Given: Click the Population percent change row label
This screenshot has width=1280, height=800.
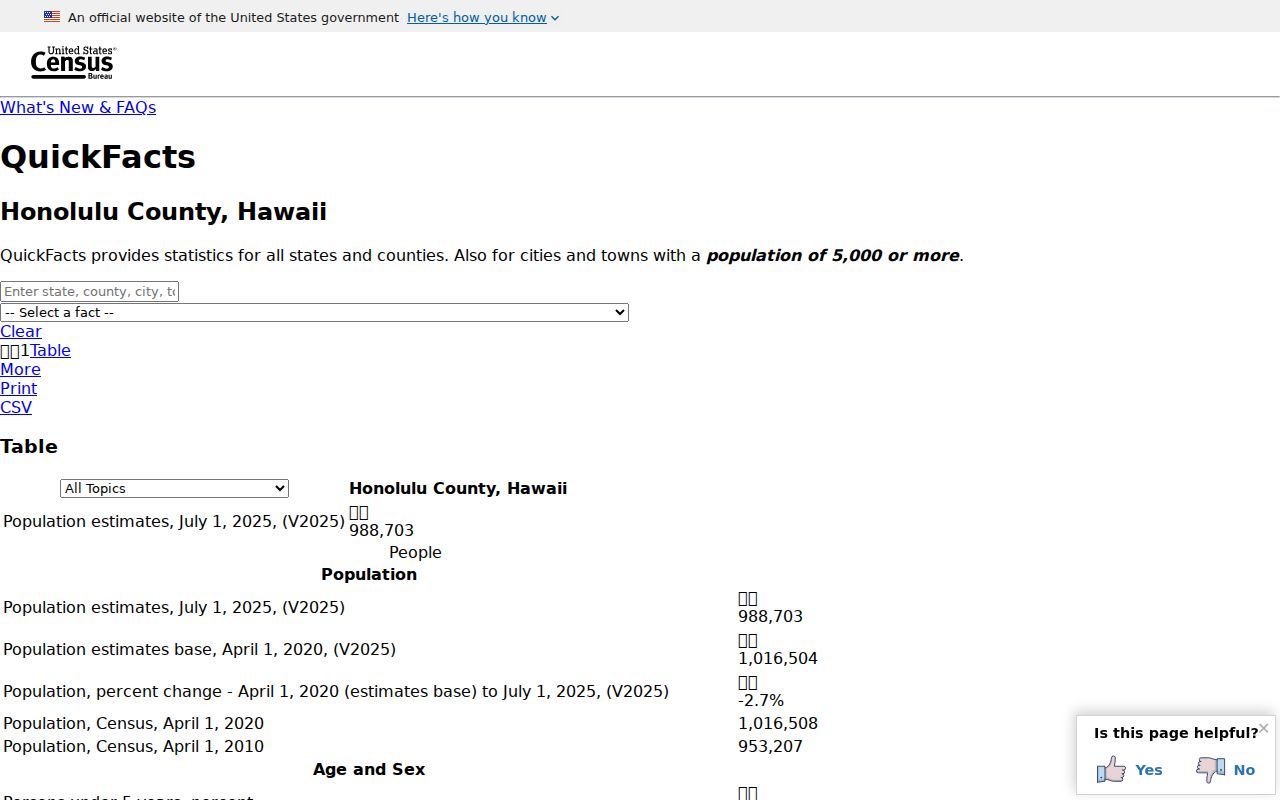Looking at the screenshot, I should click(x=336, y=691).
